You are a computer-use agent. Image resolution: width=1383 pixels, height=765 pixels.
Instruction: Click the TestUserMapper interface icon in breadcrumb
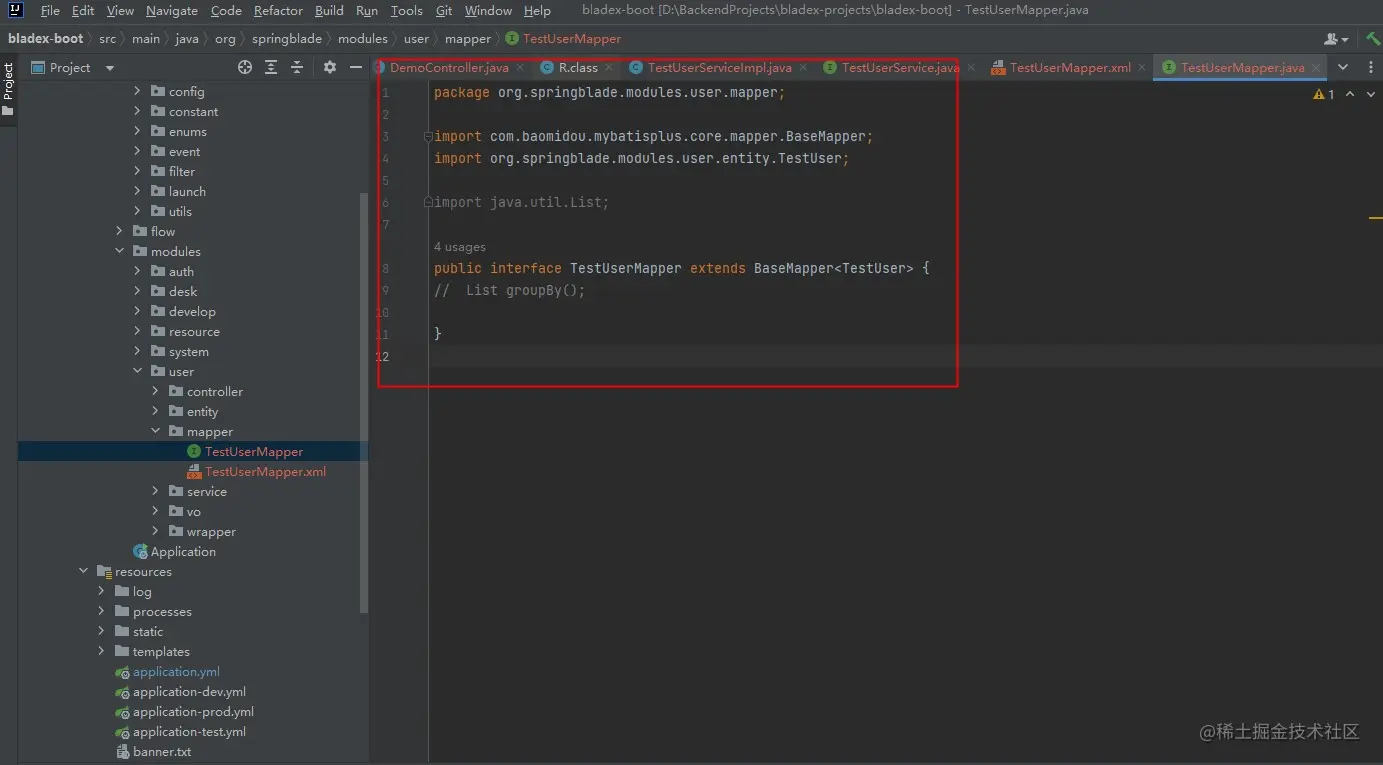click(x=512, y=39)
